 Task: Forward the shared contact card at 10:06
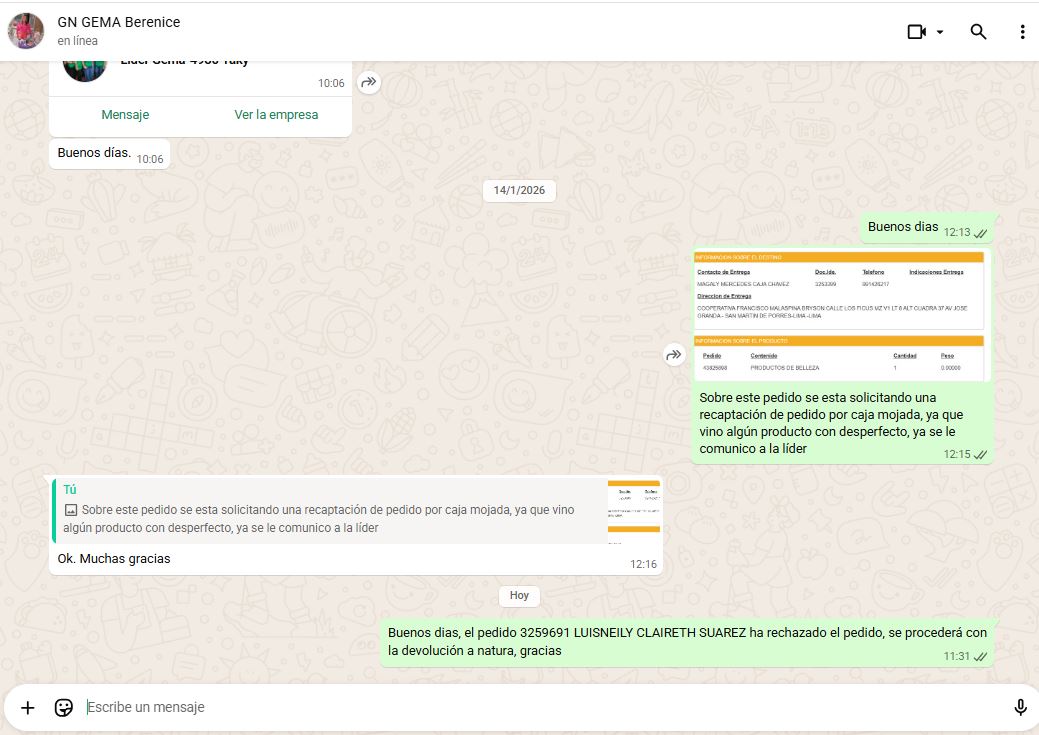(x=369, y=83)
